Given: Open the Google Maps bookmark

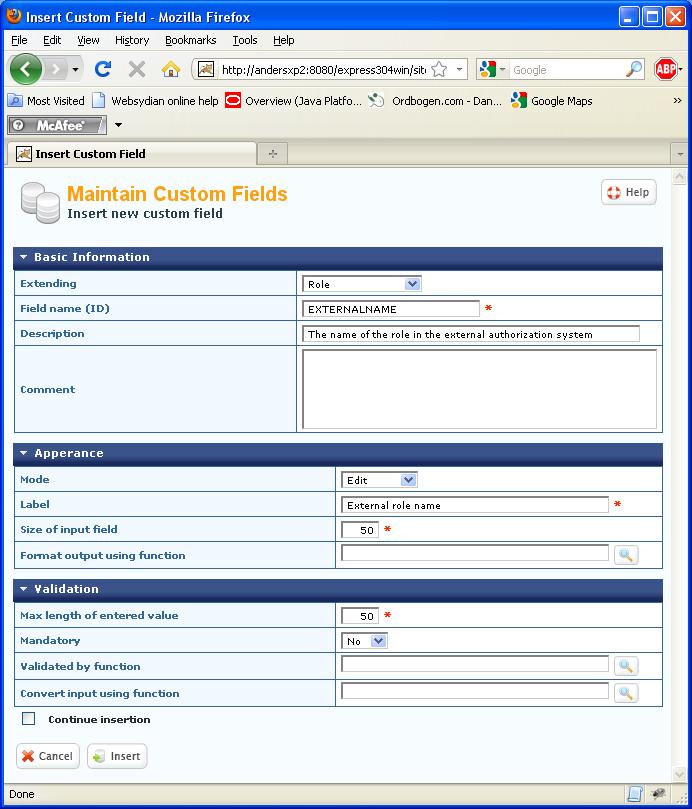Looking at the screenshot, I should pyautogui.click(x=552, y=101).
